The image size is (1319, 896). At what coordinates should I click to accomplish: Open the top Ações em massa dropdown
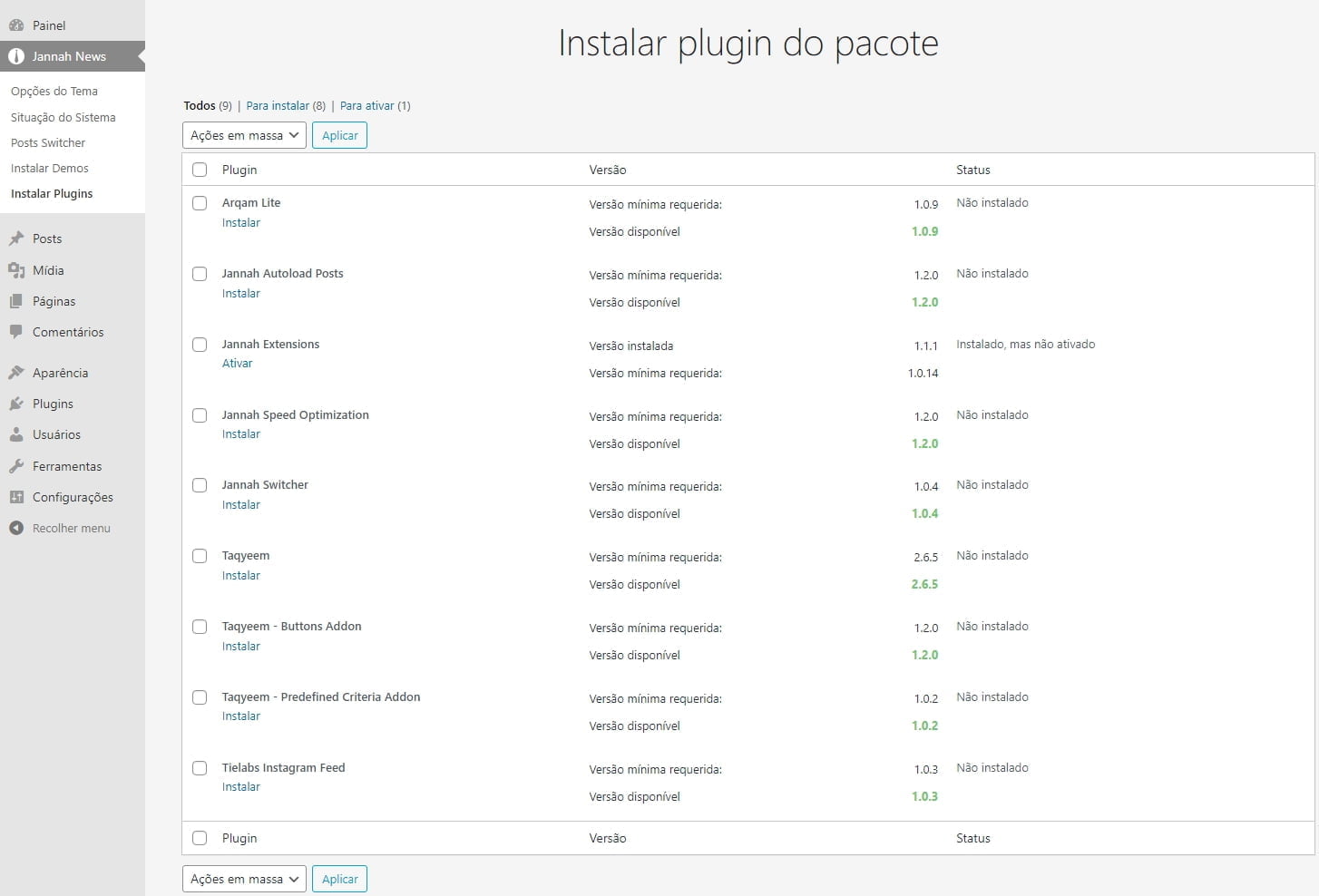[x=244, y=135]
